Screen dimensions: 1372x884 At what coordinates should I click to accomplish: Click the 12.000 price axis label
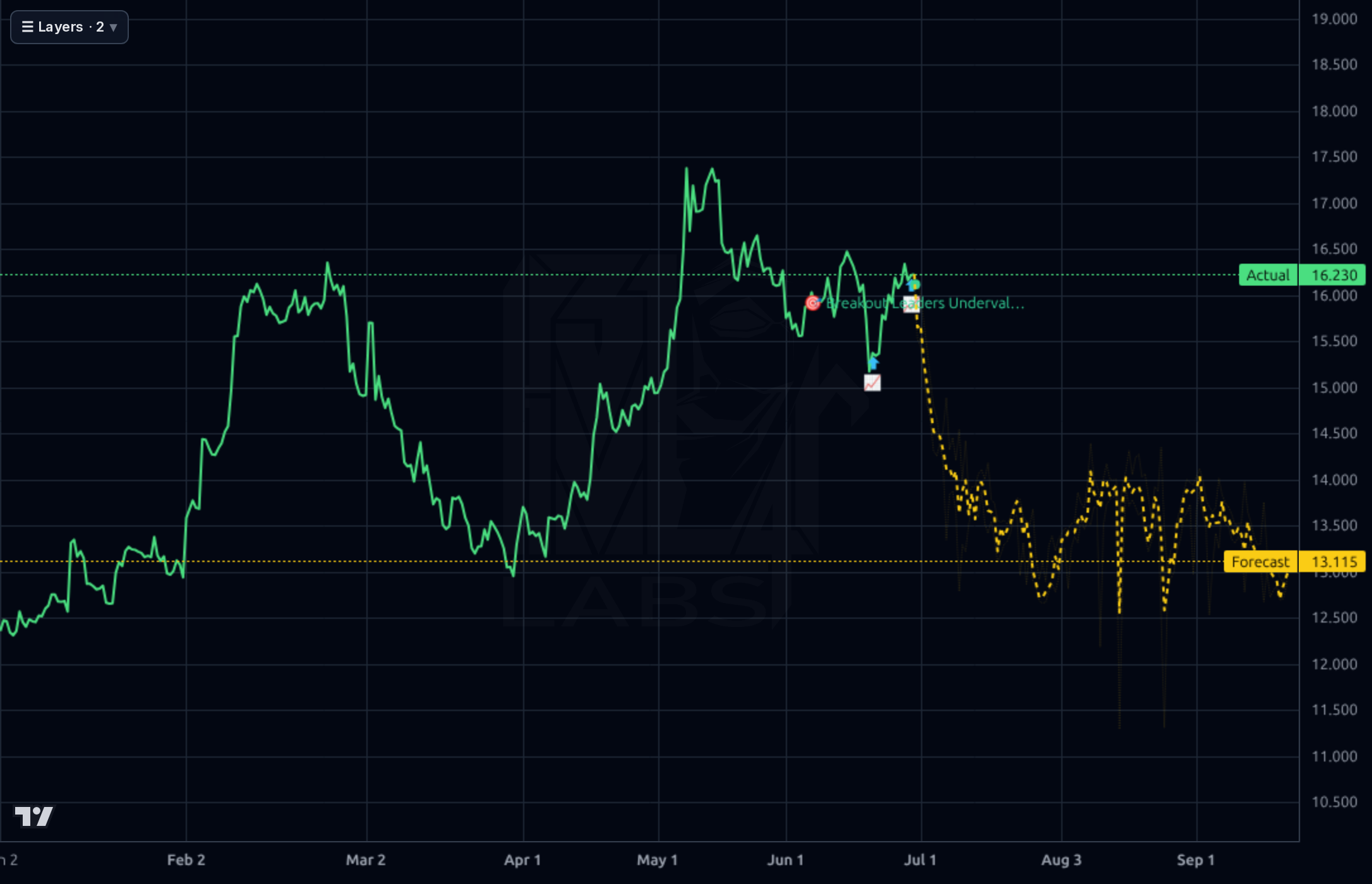(1334, 664)
